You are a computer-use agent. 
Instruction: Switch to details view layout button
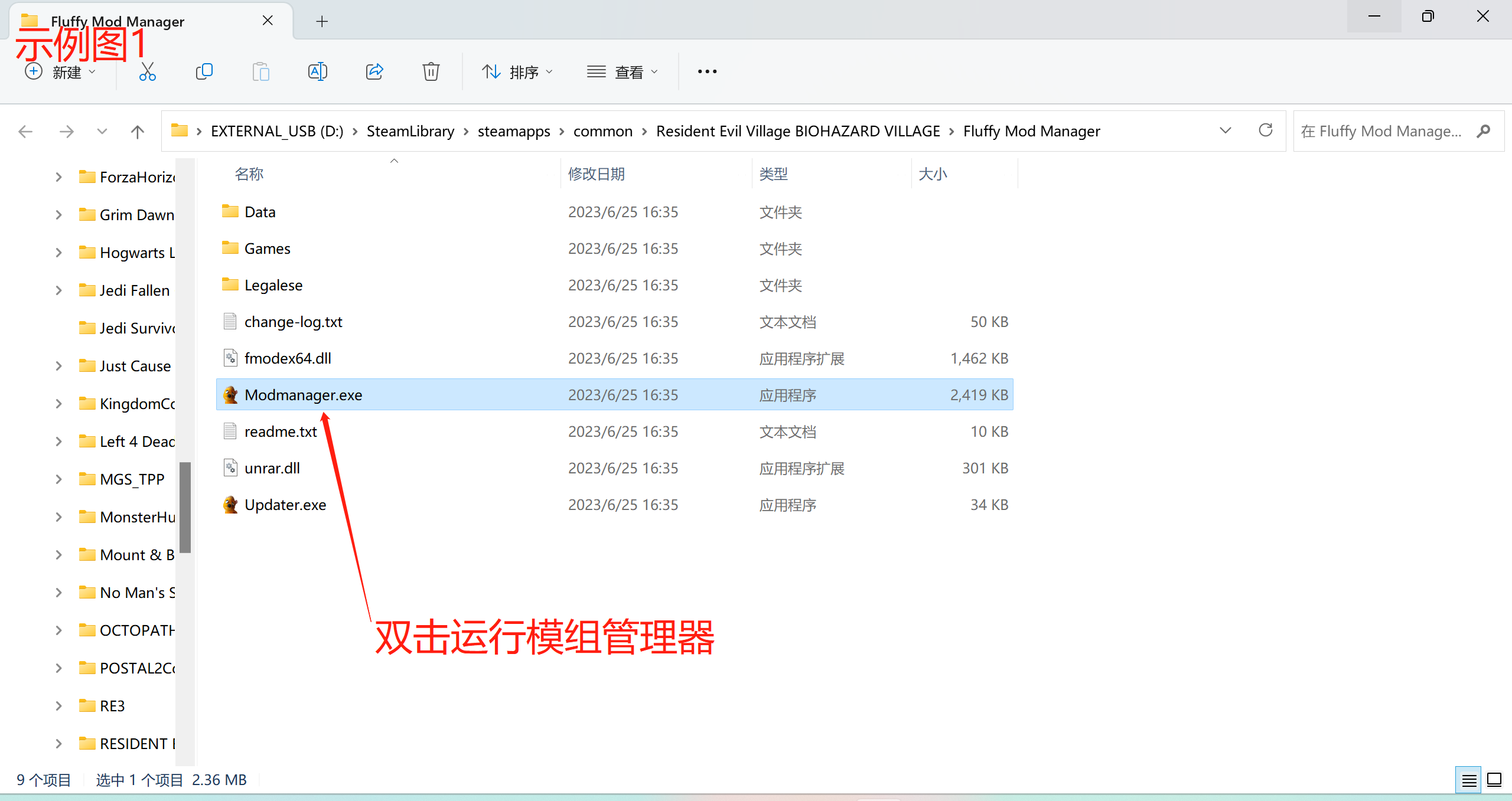click(x=1469, y=780)
